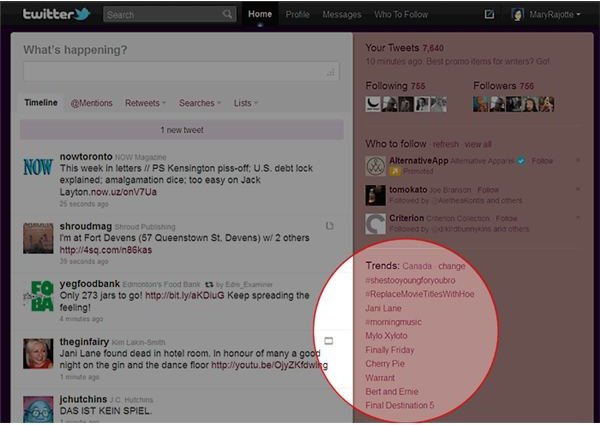This screenshot has width=600, height=425.
Task: Open the Profile page
Action: (297, 15)
